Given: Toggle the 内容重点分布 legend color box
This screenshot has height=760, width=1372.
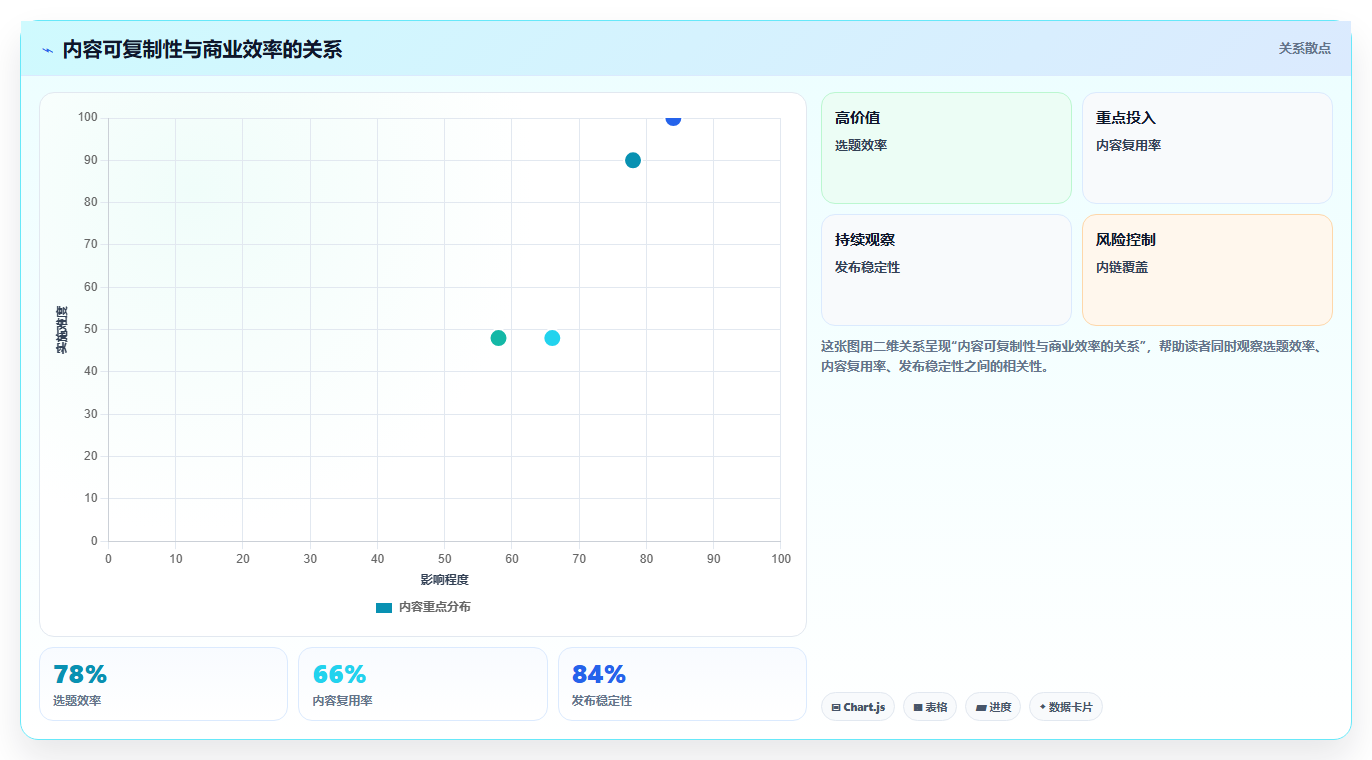Looking at the screenshot, I should (384, 607).
